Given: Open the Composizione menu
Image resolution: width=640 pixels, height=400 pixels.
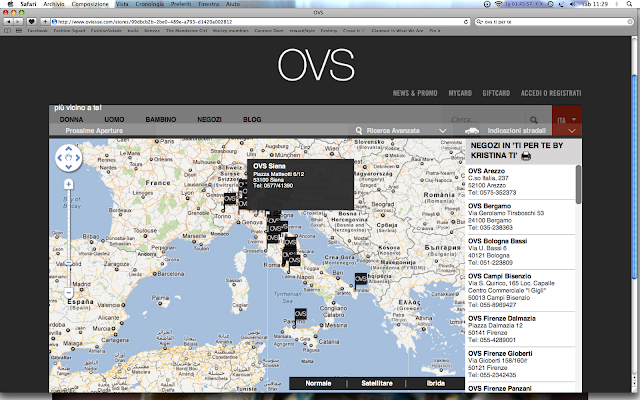Looking at the screenshot, I should point(90,4).
